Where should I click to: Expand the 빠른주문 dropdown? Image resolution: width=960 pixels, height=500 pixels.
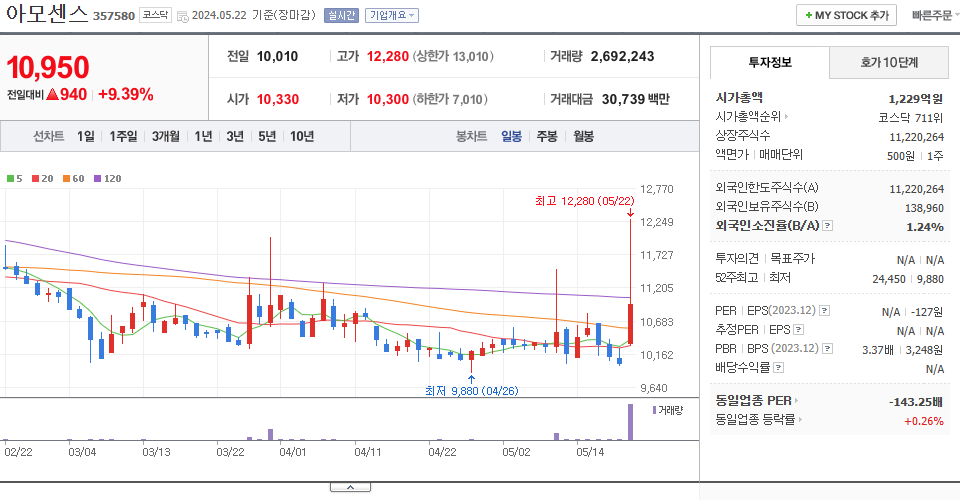(x=935, y=15)
